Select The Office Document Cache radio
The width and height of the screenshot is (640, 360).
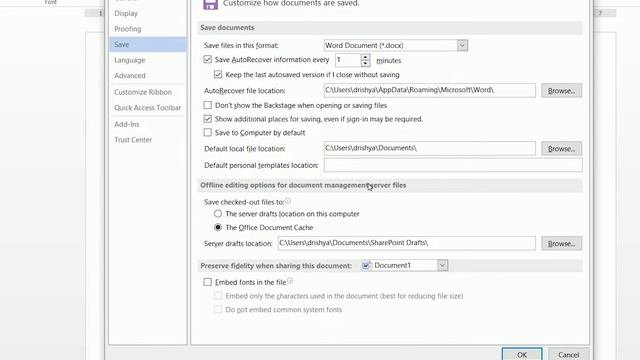point(218,227)
